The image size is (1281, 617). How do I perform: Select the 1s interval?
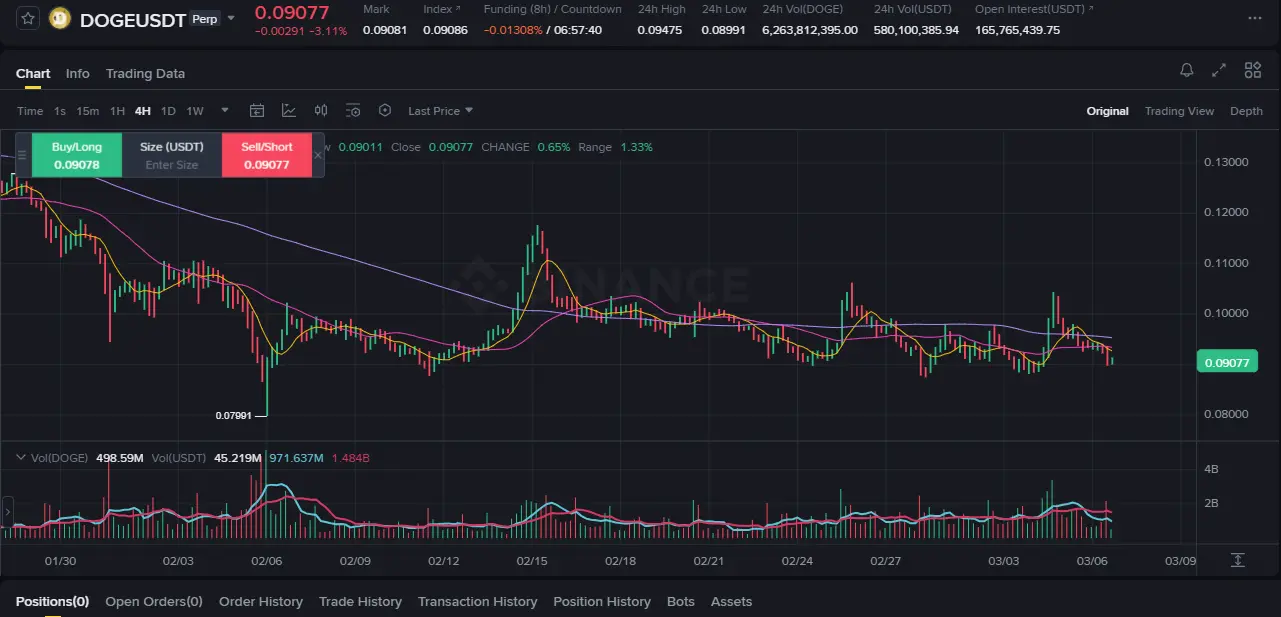[60, 111]
